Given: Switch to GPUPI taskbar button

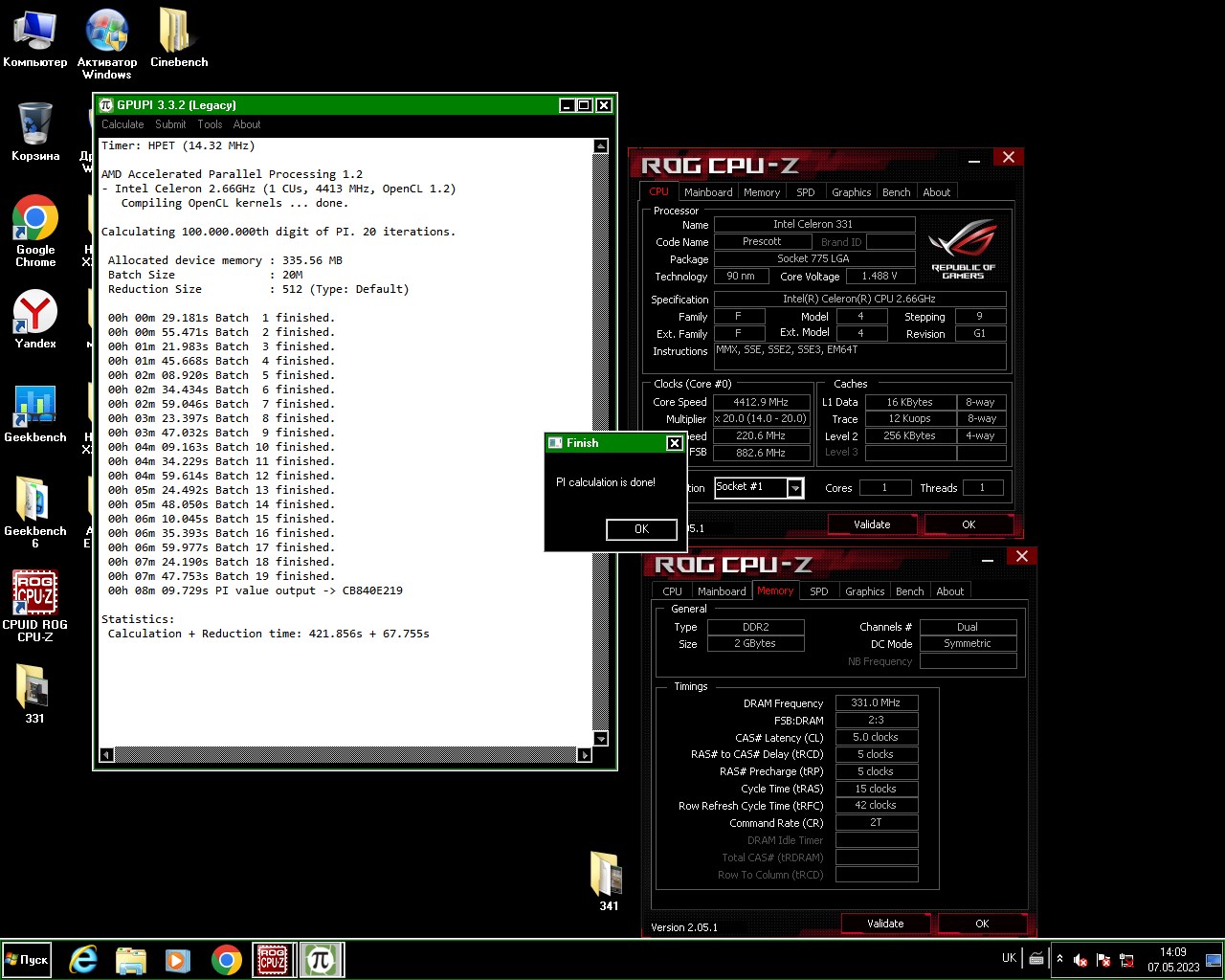Looking at the screenshot, I should pyautogui.click(x=321, y=960).
